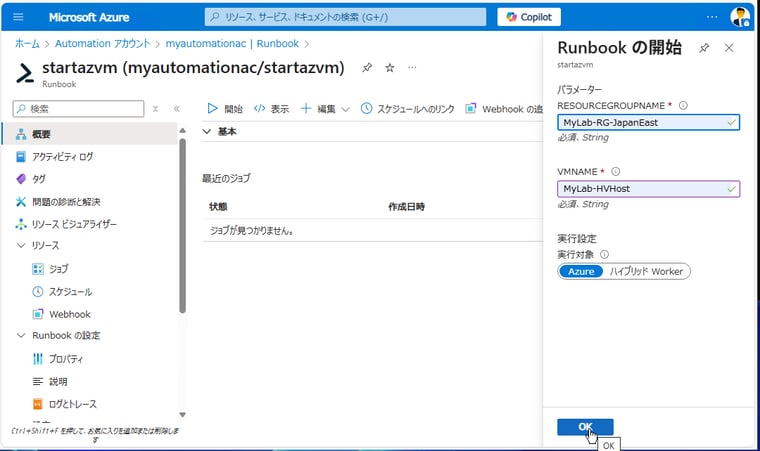Click スケジュールへのリンク in the toolbar
The width and height of the screenshot is (760, 451).
coord(408,109)
